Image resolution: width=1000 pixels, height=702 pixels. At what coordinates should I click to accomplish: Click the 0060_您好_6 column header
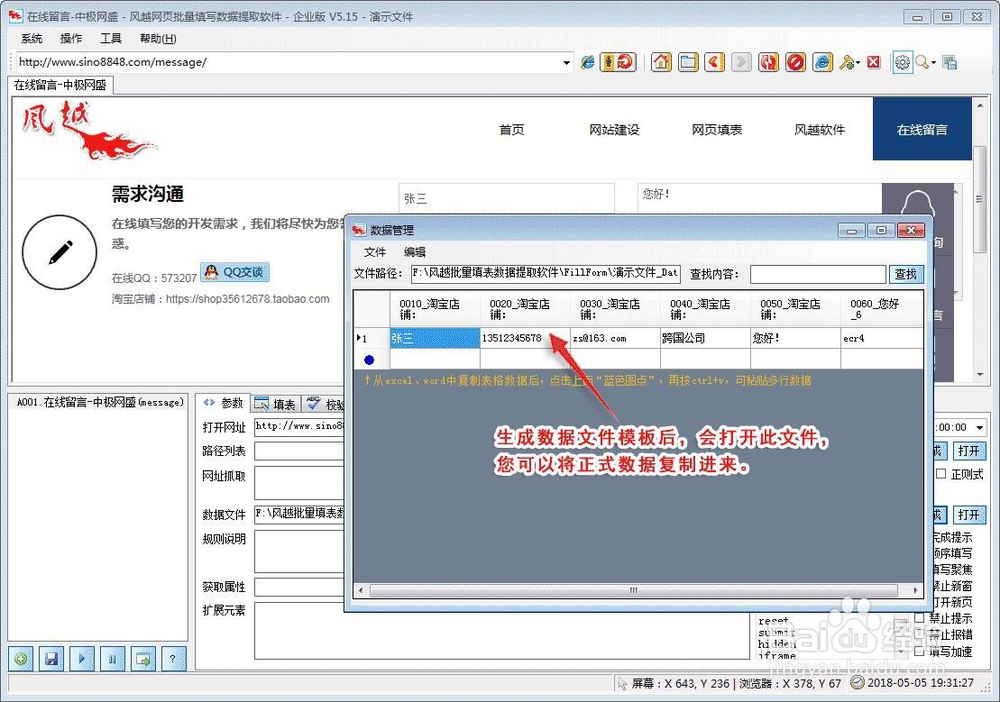(x=881, y=309)
